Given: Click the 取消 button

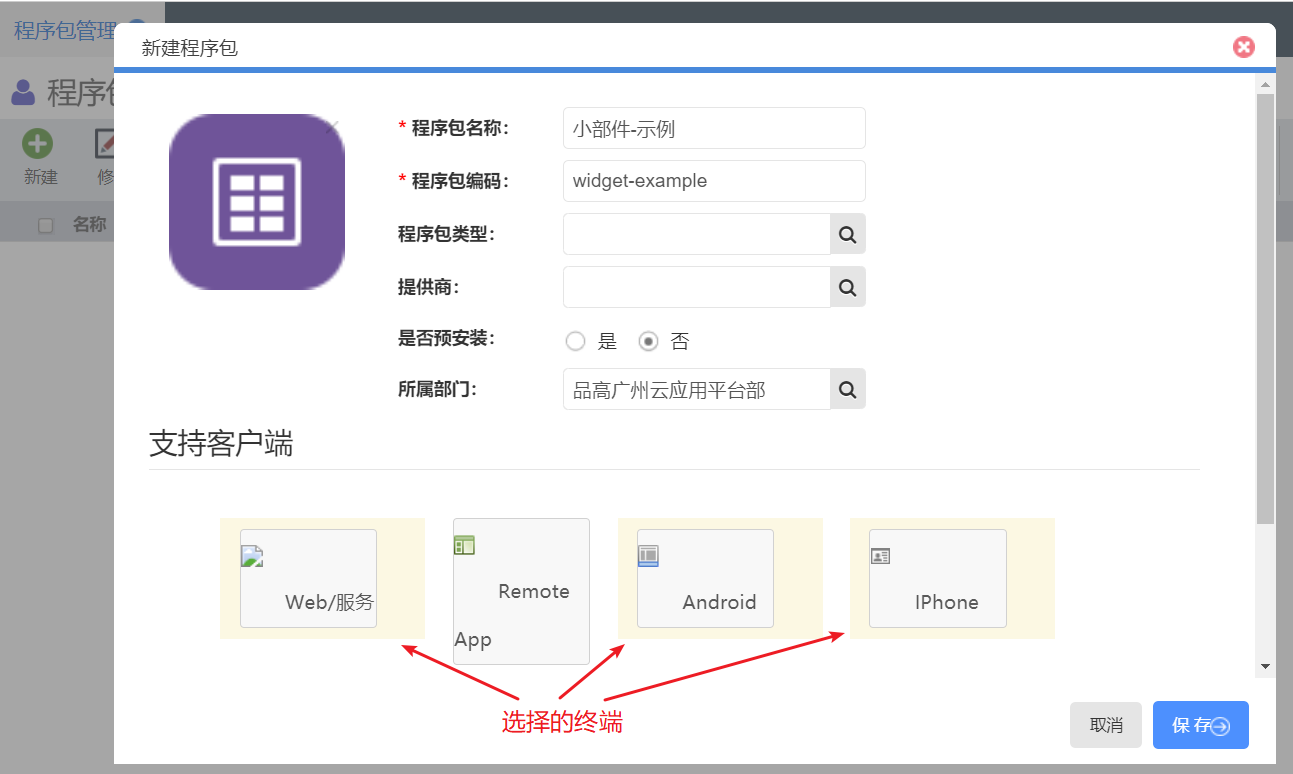Looking at the screenshot, I should (x=1105, y=725).
